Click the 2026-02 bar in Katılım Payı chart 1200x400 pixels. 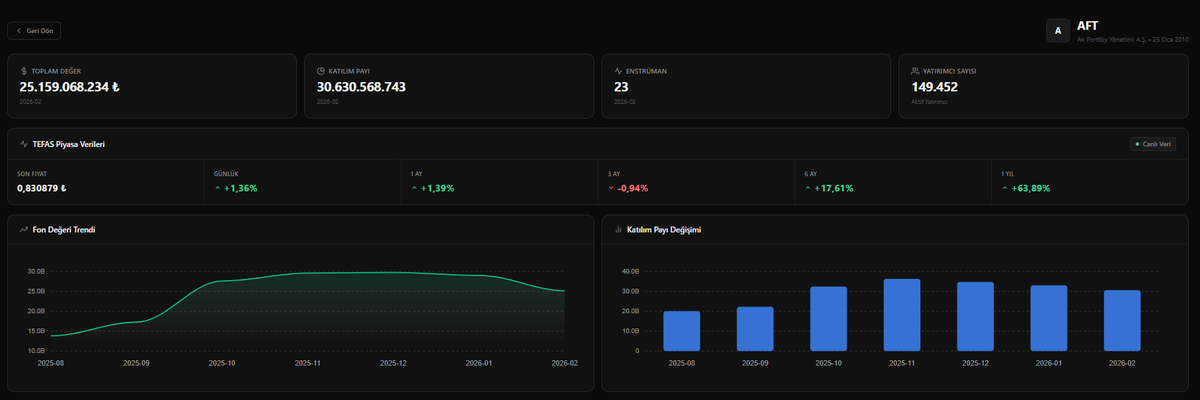(1122, 321)
